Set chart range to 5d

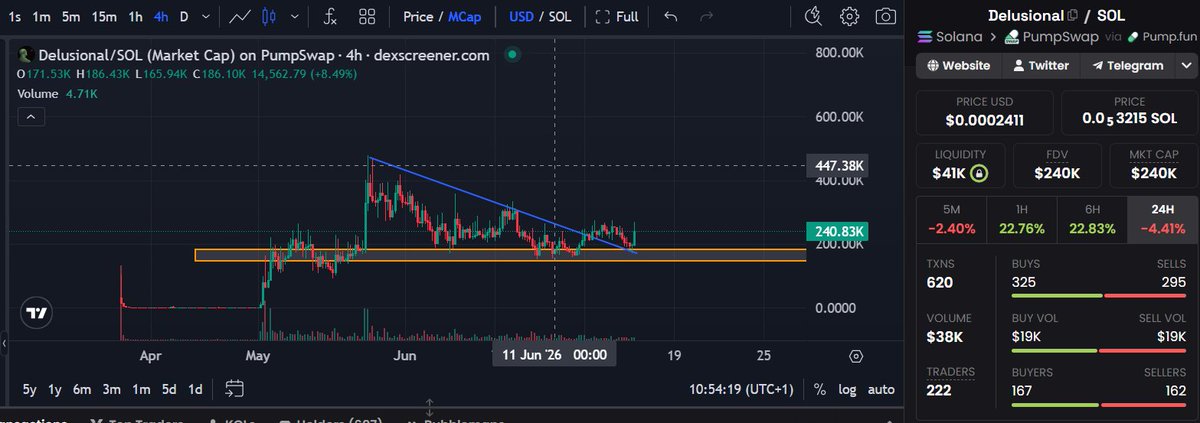168,388
